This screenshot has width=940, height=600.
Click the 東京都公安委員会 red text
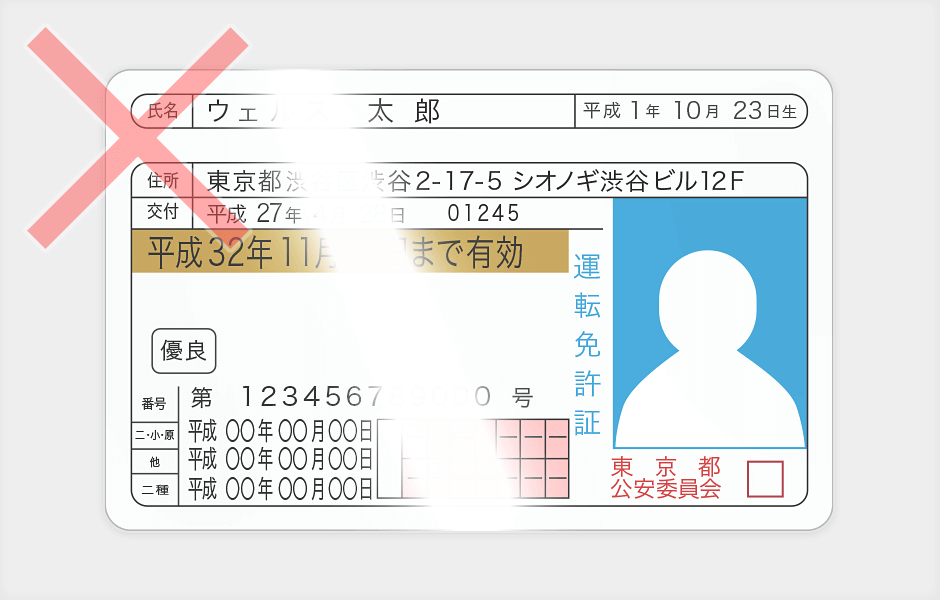click(665, 479)
